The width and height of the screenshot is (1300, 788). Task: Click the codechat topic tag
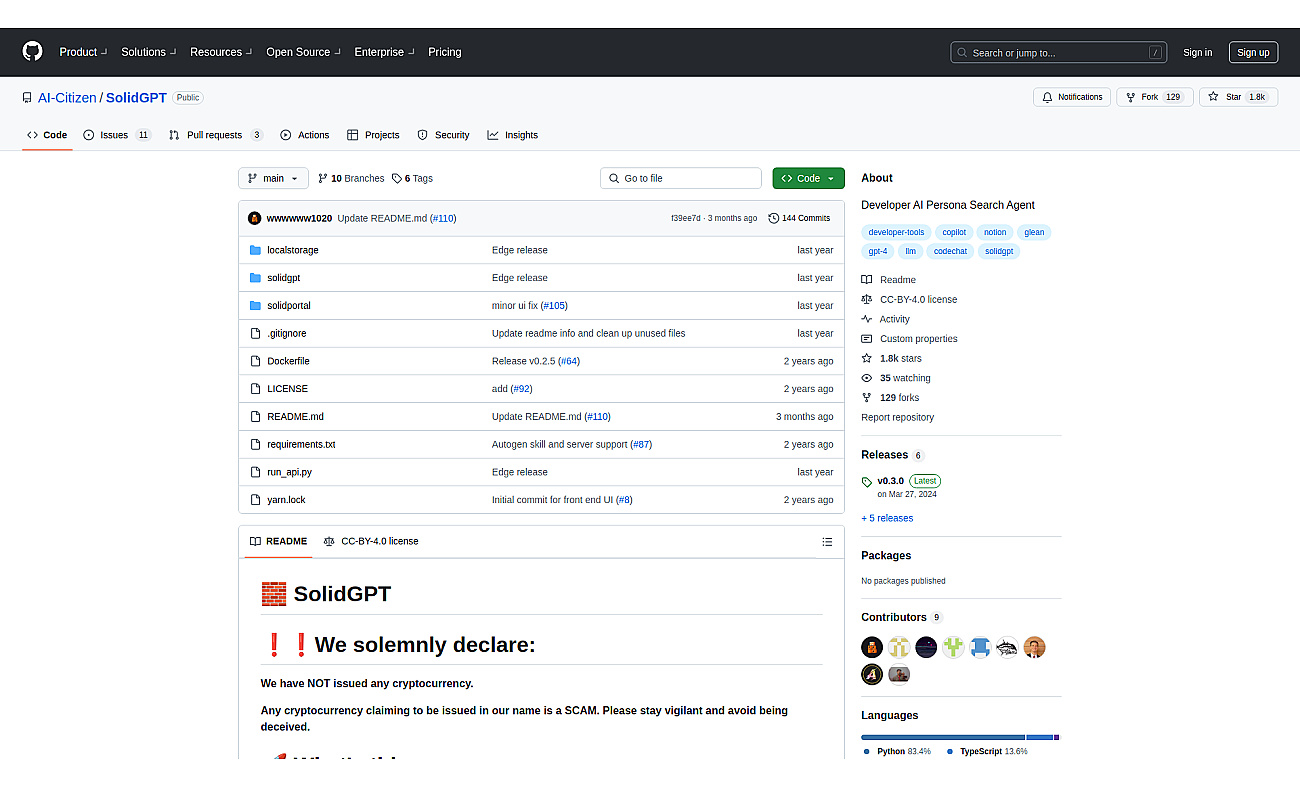pos(950,251)
